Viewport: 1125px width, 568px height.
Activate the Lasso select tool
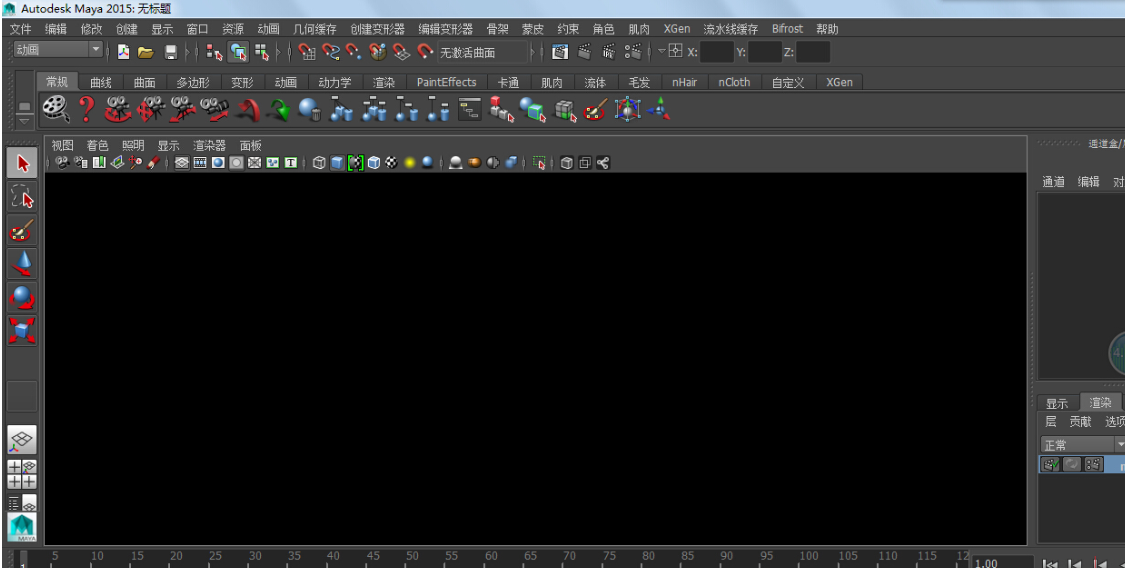coord(22,197)
